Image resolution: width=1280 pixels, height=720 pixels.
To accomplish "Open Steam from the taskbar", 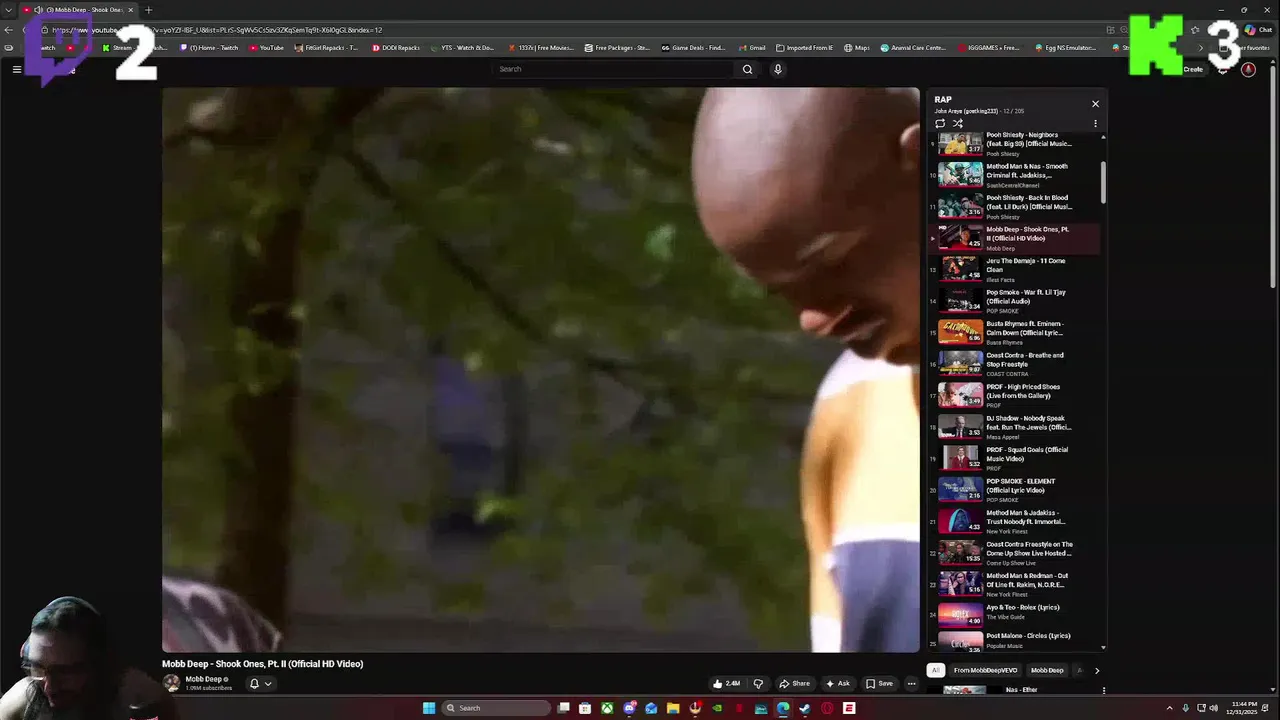I will point(805,708).
